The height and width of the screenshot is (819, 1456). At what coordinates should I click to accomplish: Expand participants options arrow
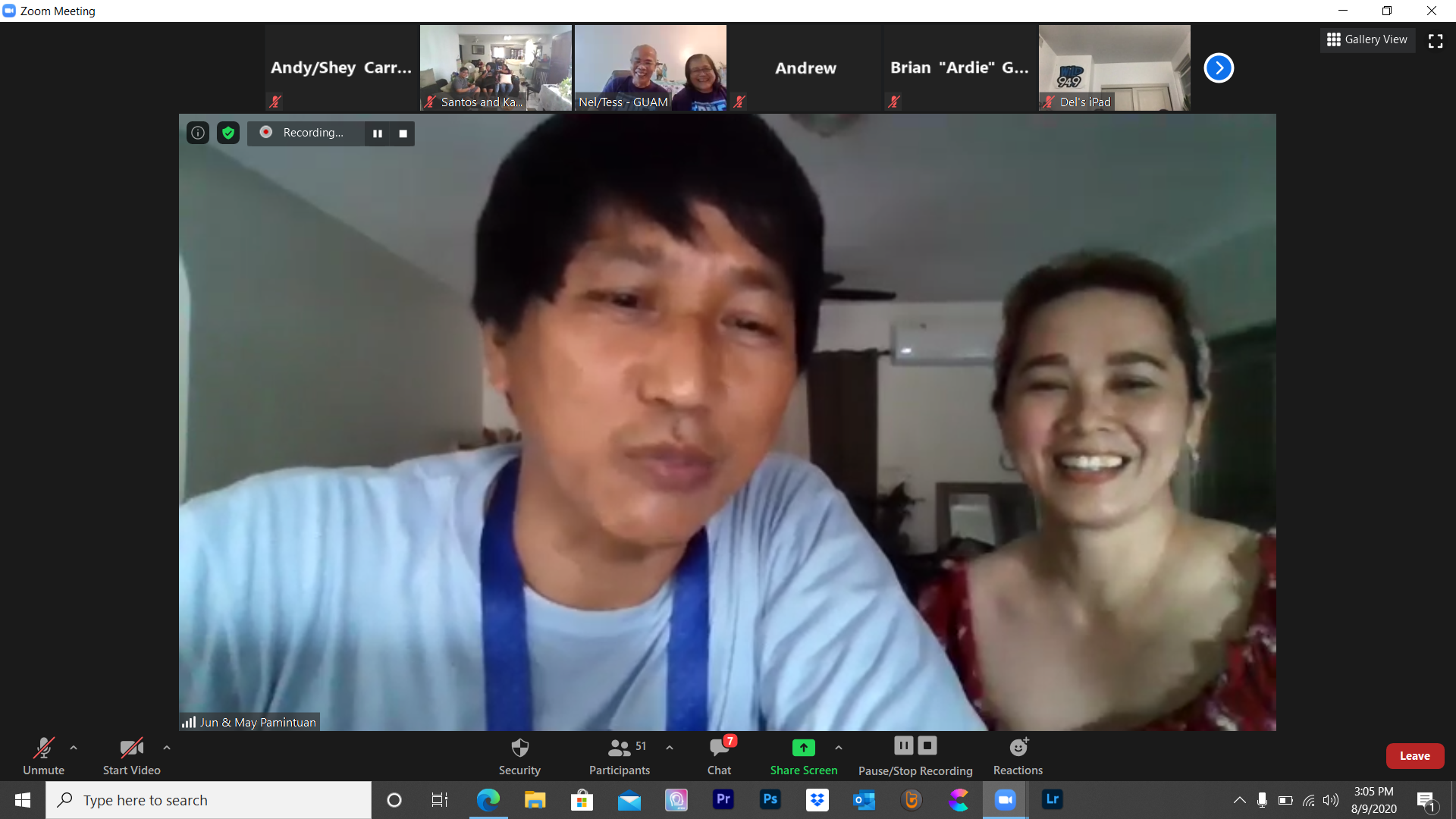click(670, 748)
